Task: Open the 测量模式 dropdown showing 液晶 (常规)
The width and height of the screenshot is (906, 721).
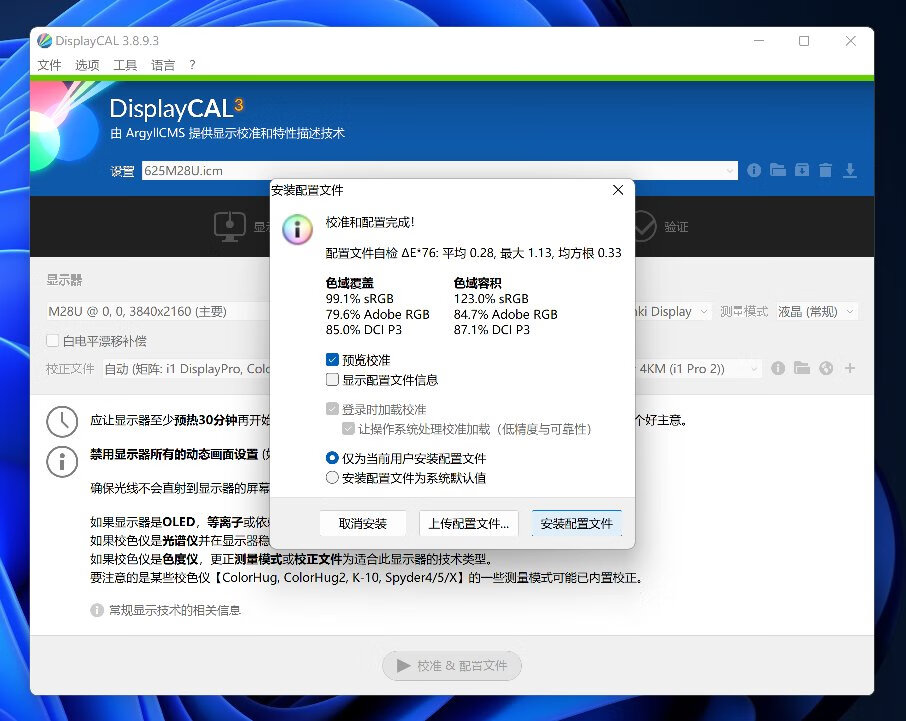Action: [816, 311]
